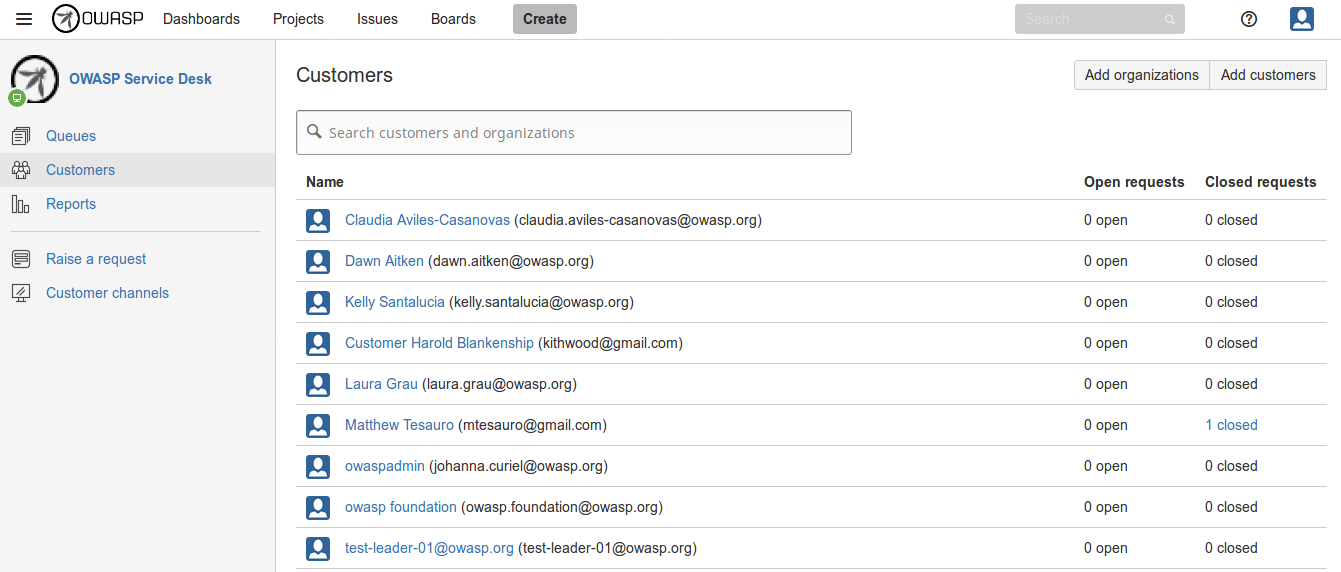Open the user profile avatar menu

(x=1301, y=19)
